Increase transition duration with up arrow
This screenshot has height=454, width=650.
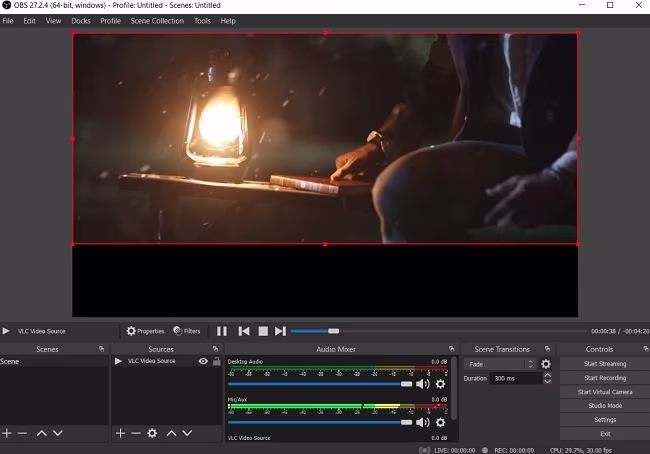point(548,375)
